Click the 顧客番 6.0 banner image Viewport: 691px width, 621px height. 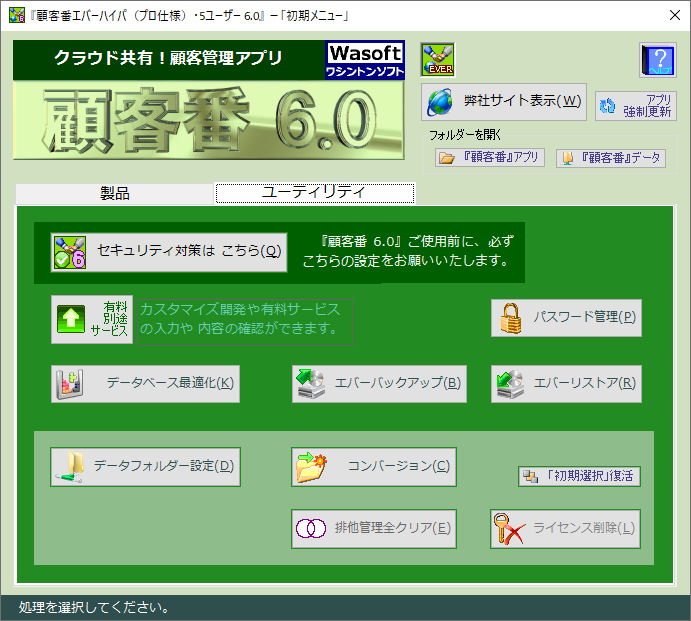[x=208, y=120]
